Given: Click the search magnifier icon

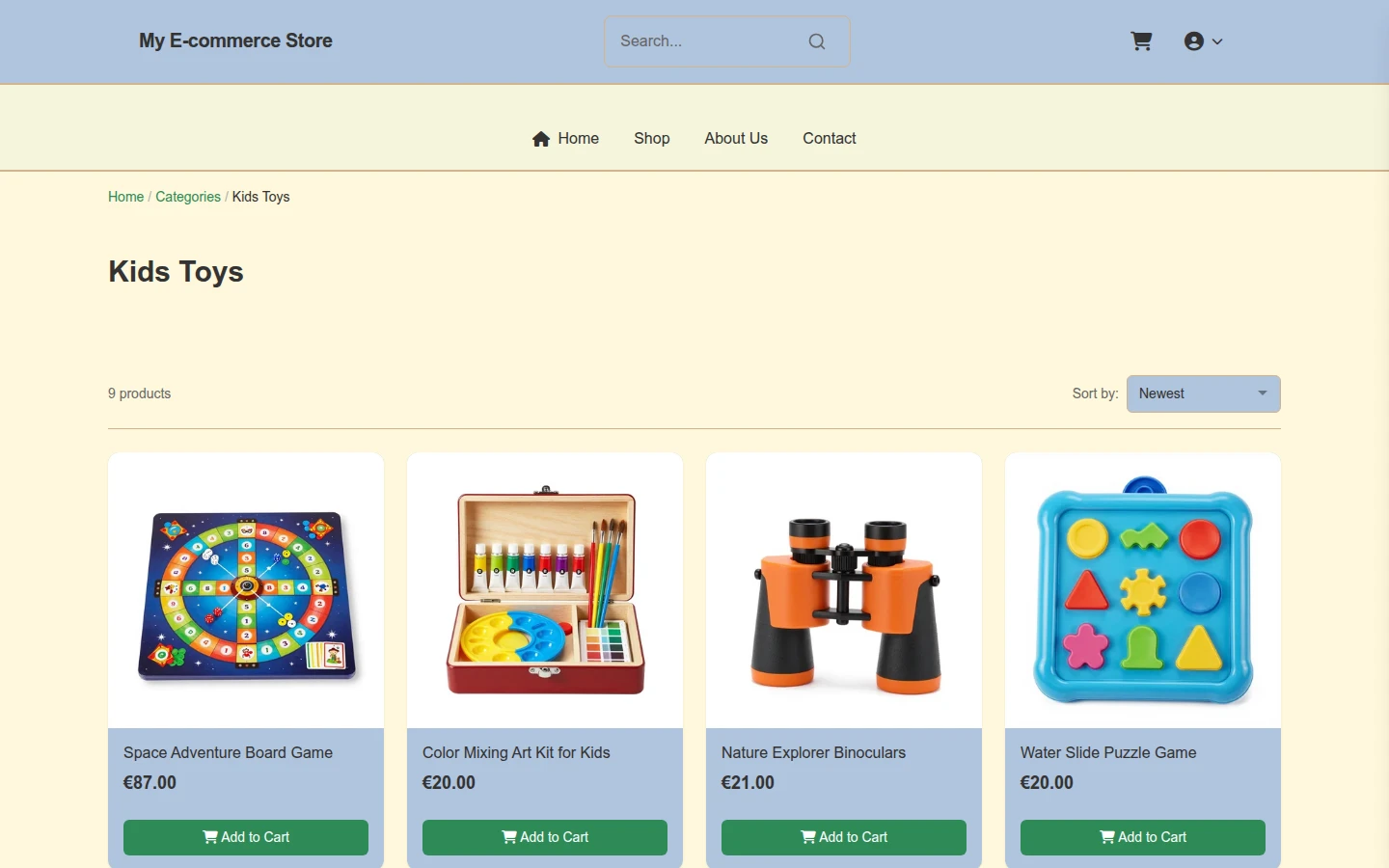Looking at the screenshot, I should (817, 41).
